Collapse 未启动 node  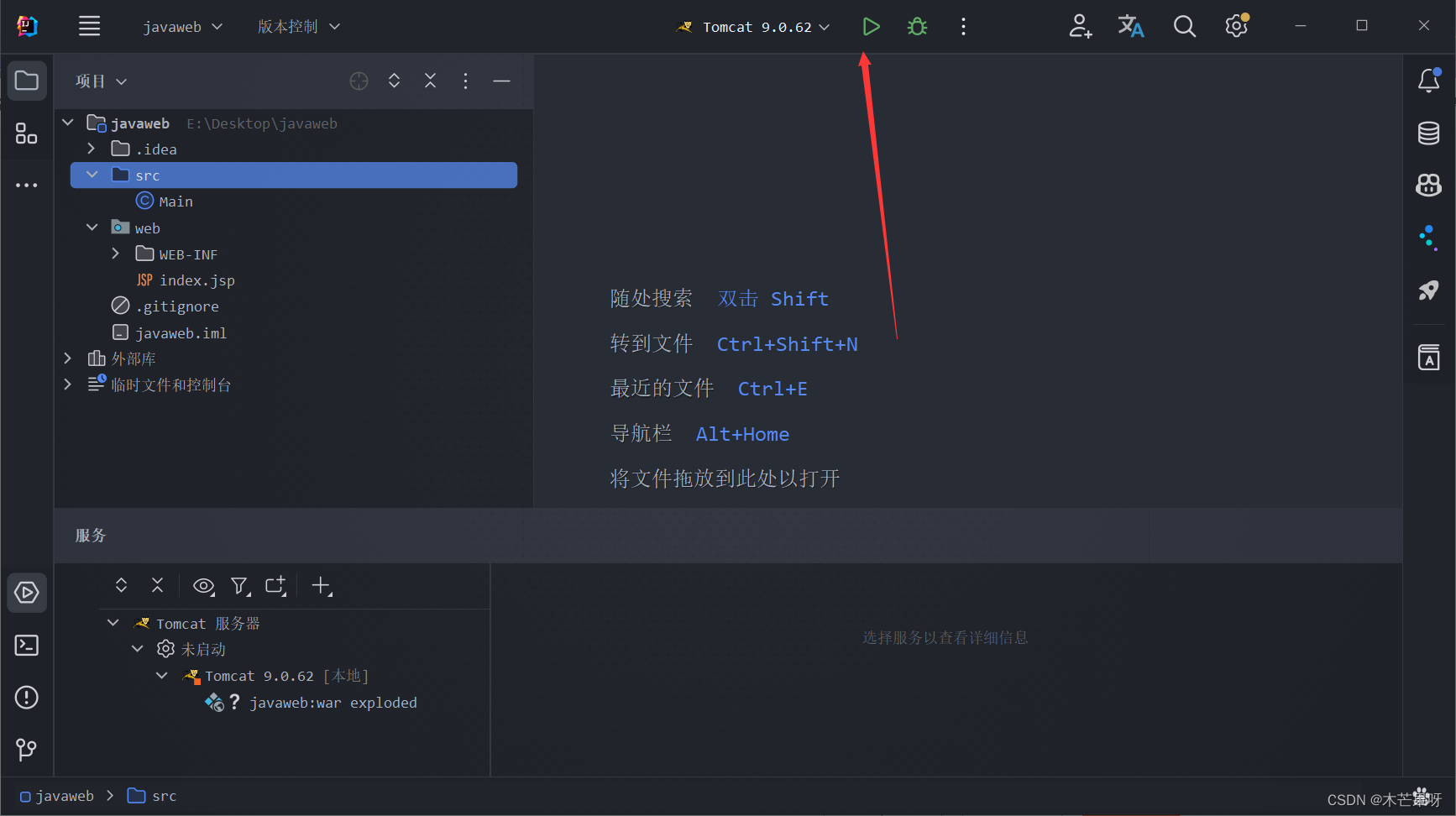tap(138, 649)
